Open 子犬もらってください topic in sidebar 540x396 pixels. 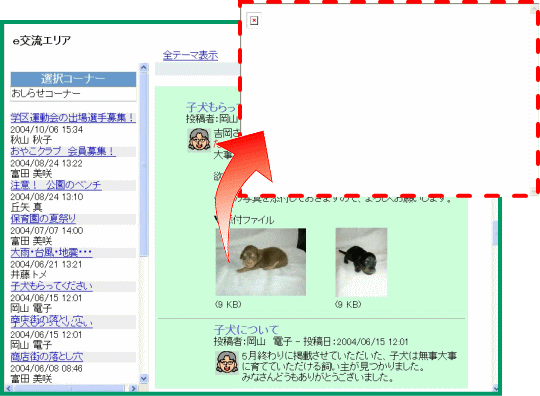pos(51,286)
